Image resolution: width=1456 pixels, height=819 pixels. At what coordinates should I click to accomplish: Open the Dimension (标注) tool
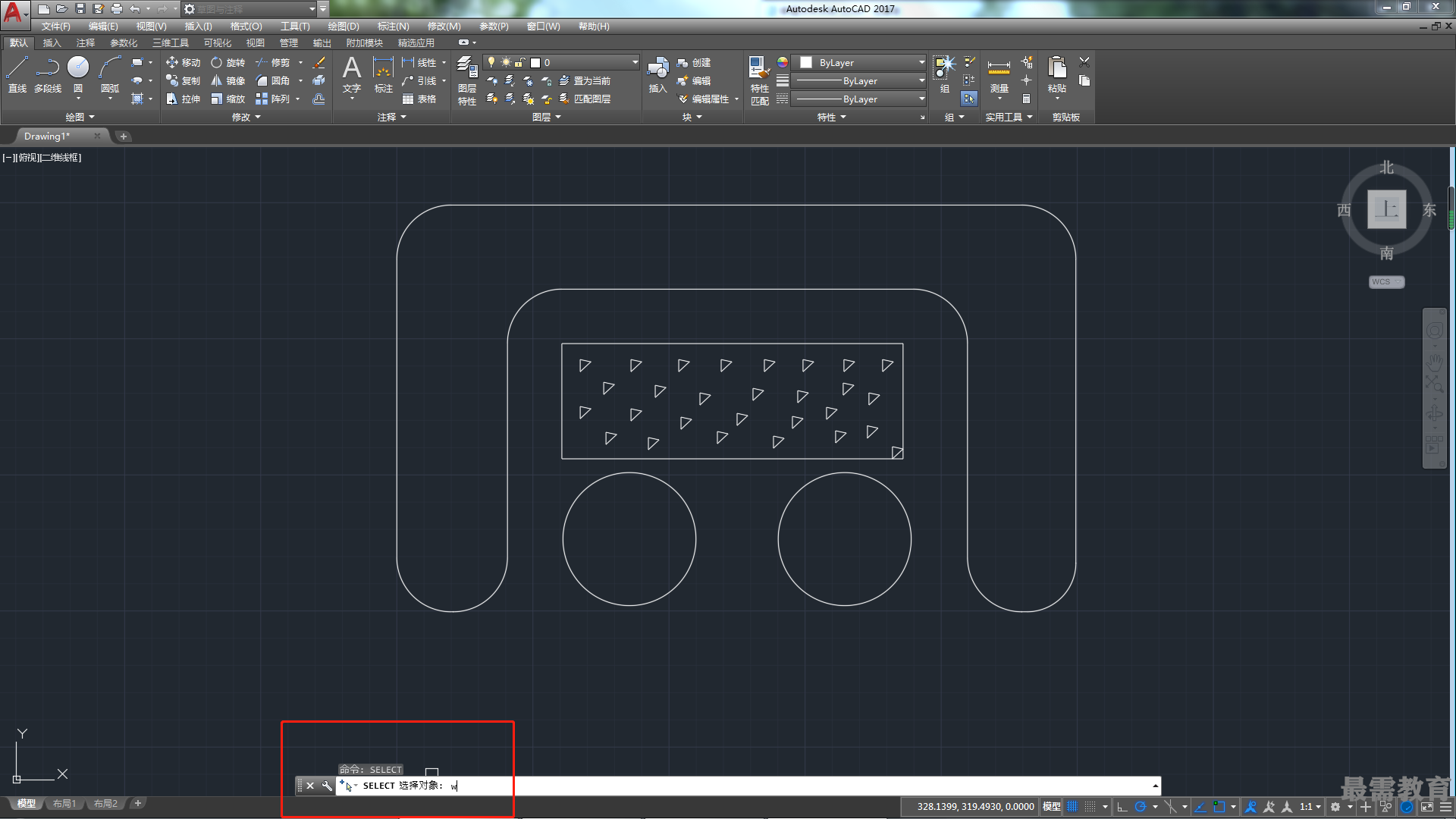pos(383,74)
